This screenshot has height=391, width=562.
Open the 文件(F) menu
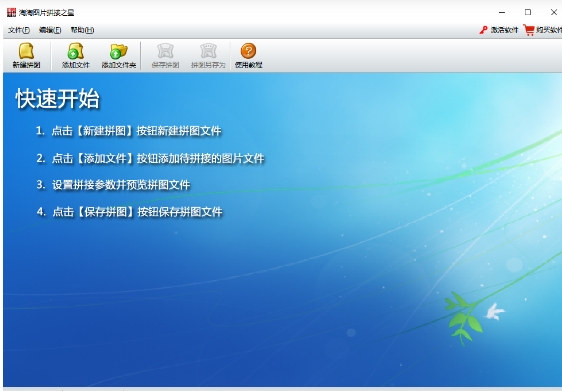click(19, 30)
